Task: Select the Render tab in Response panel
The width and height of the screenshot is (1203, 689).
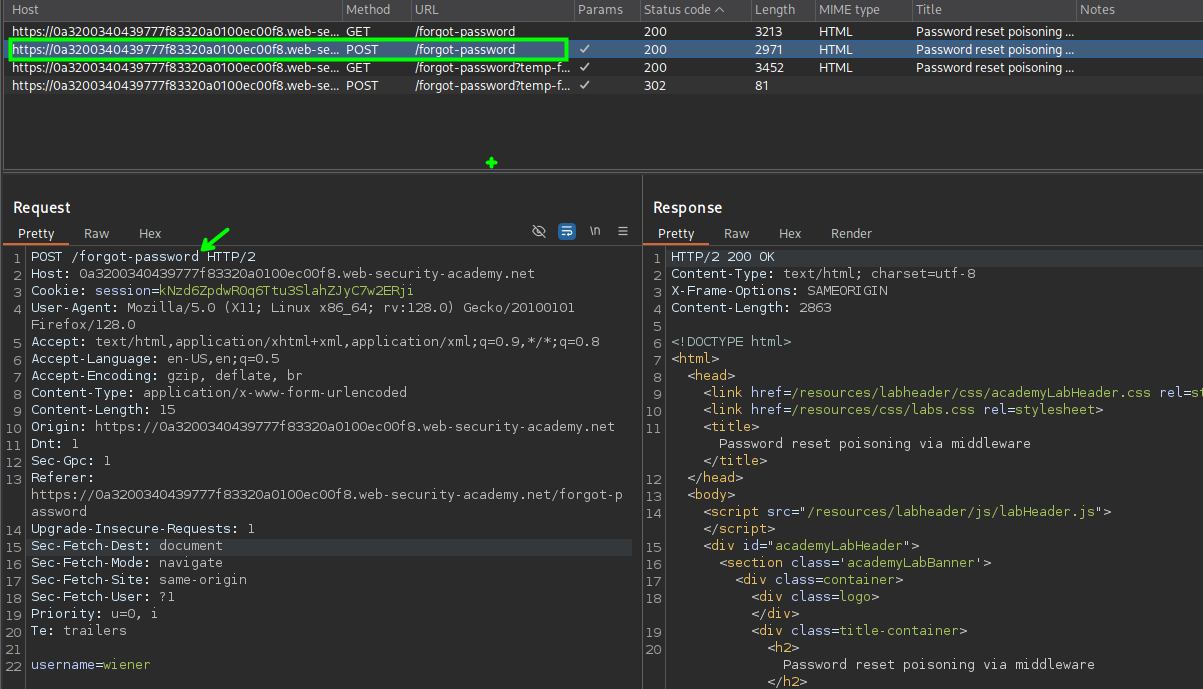Action: tap(851, 234)
